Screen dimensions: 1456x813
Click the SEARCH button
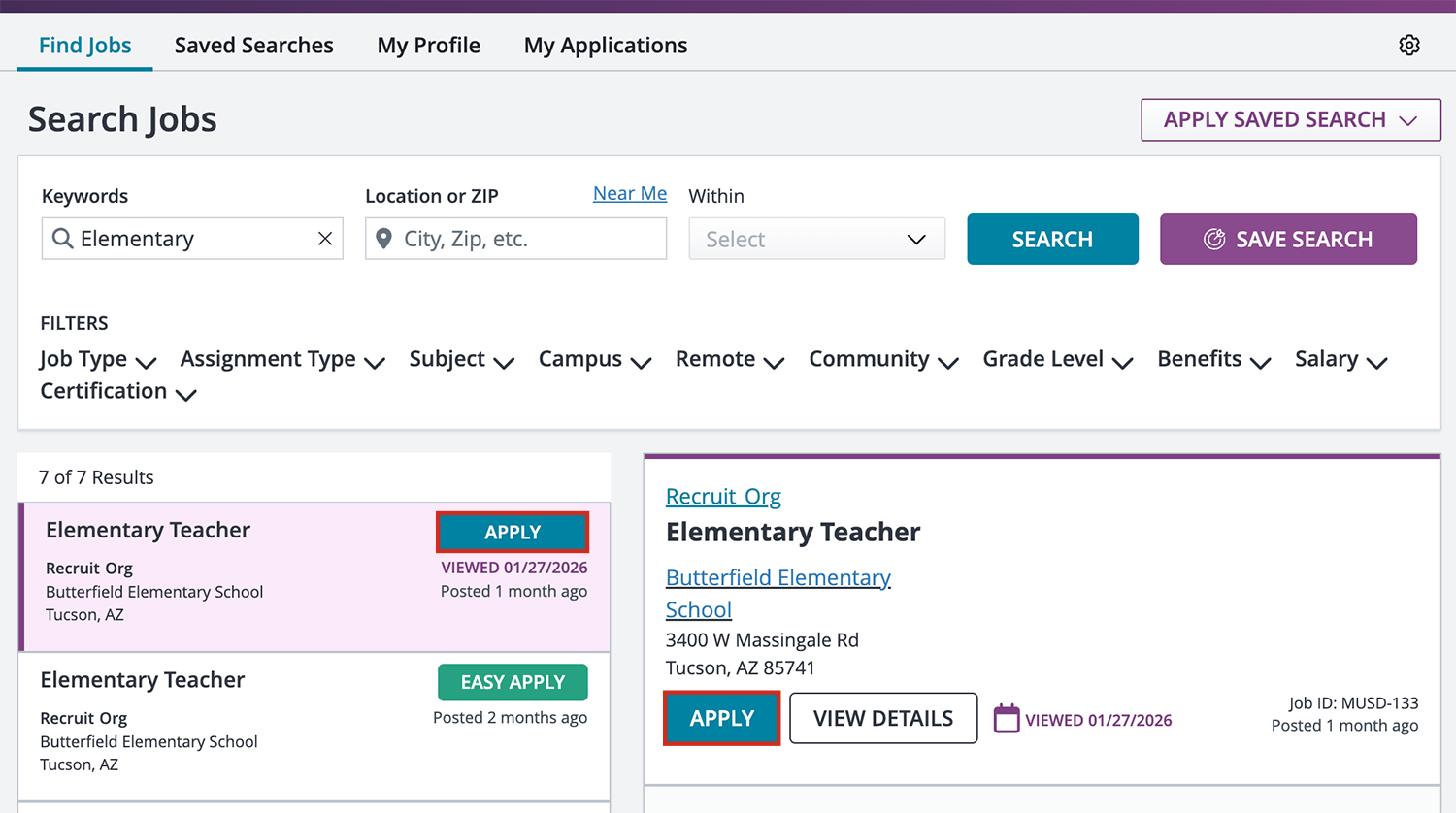1052,239
